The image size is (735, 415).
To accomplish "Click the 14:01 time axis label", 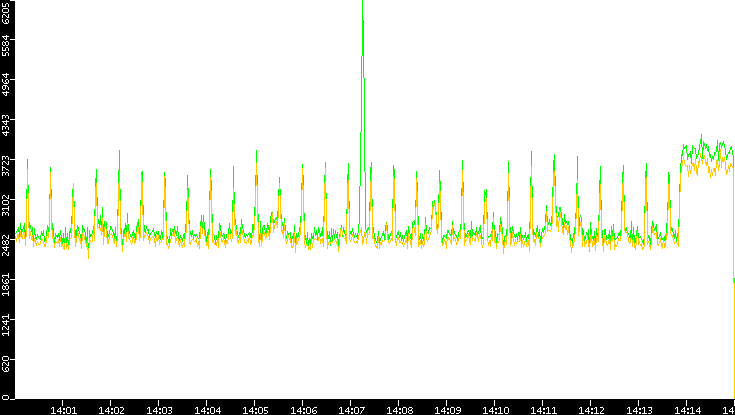I will (63, 410).
